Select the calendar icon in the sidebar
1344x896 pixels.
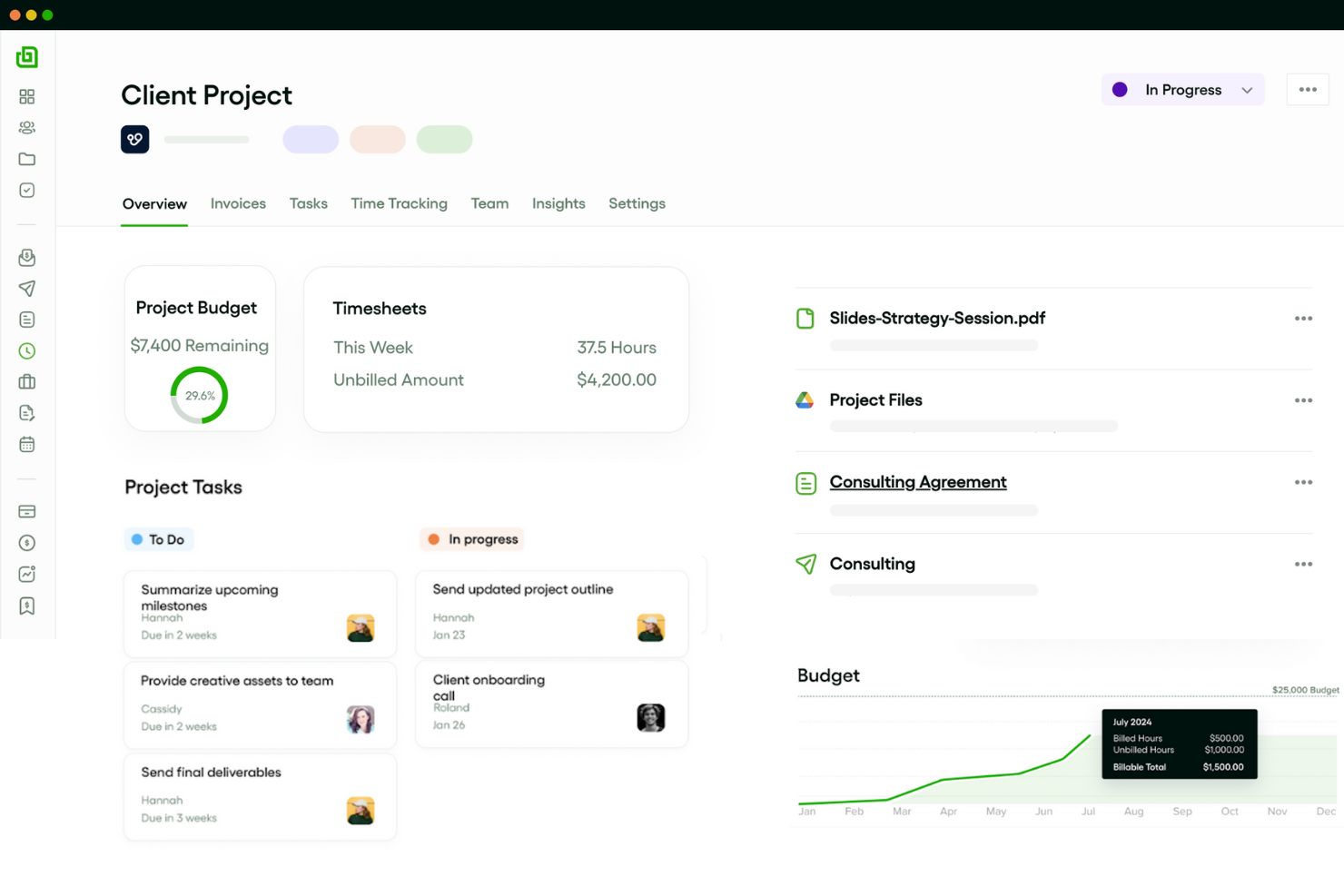click(26, 444)
